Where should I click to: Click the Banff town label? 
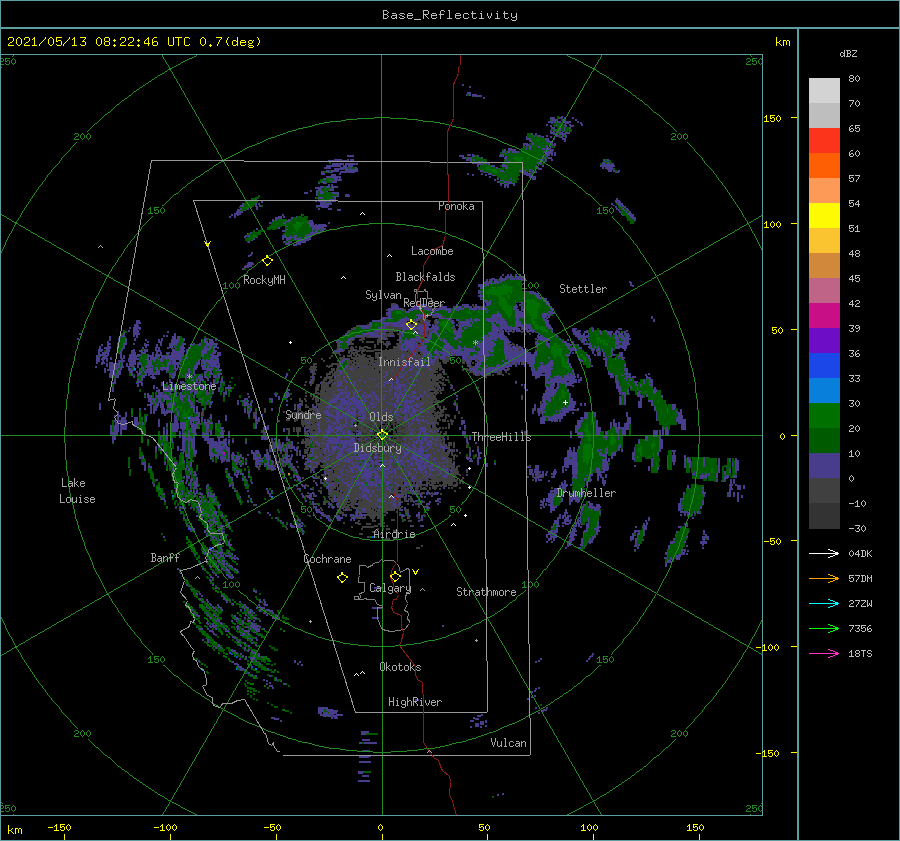pyautogui.click(x=165, y=558)
